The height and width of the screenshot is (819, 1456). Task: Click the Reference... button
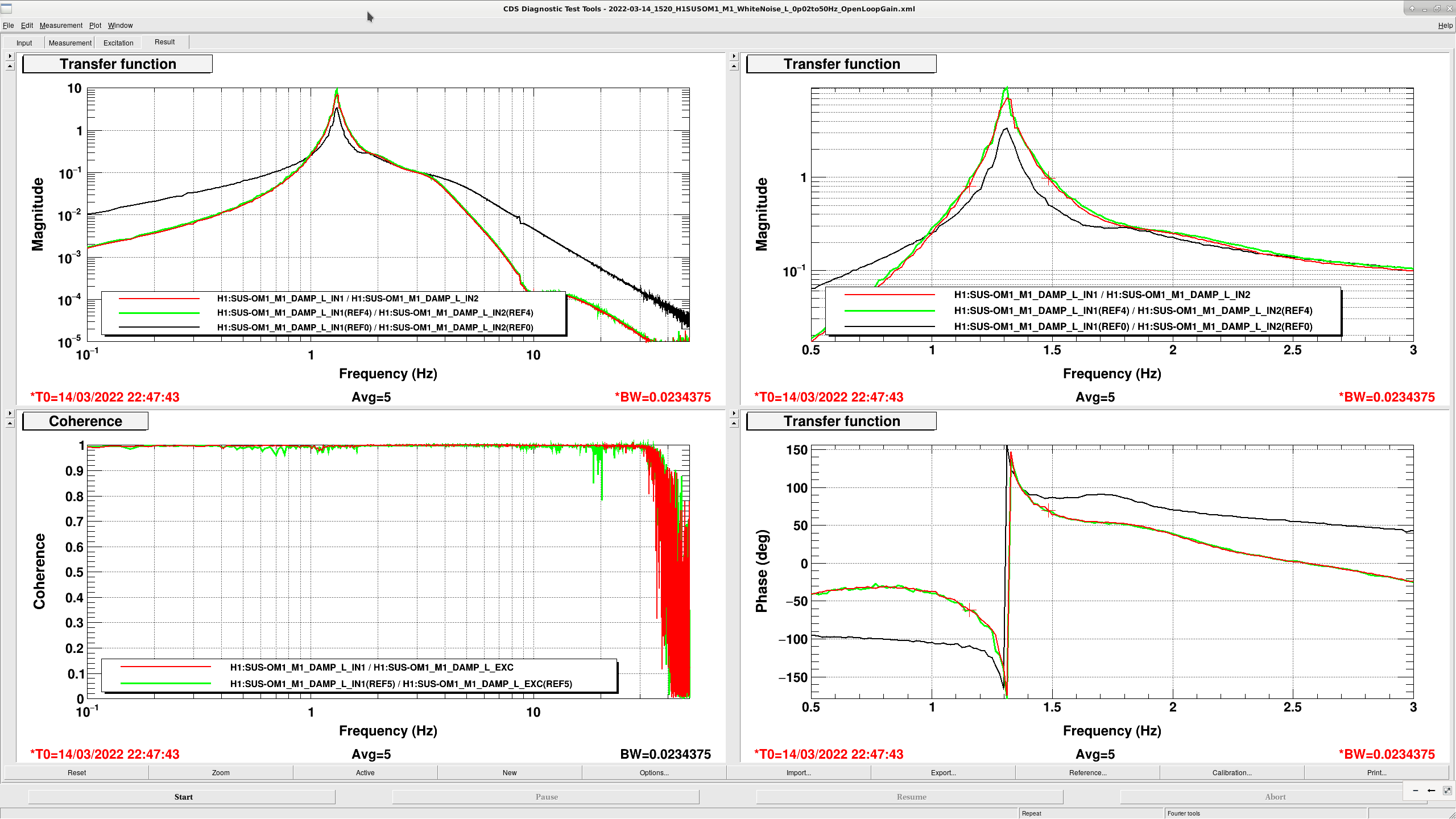pyautogui.click(x=1087, y=772)
